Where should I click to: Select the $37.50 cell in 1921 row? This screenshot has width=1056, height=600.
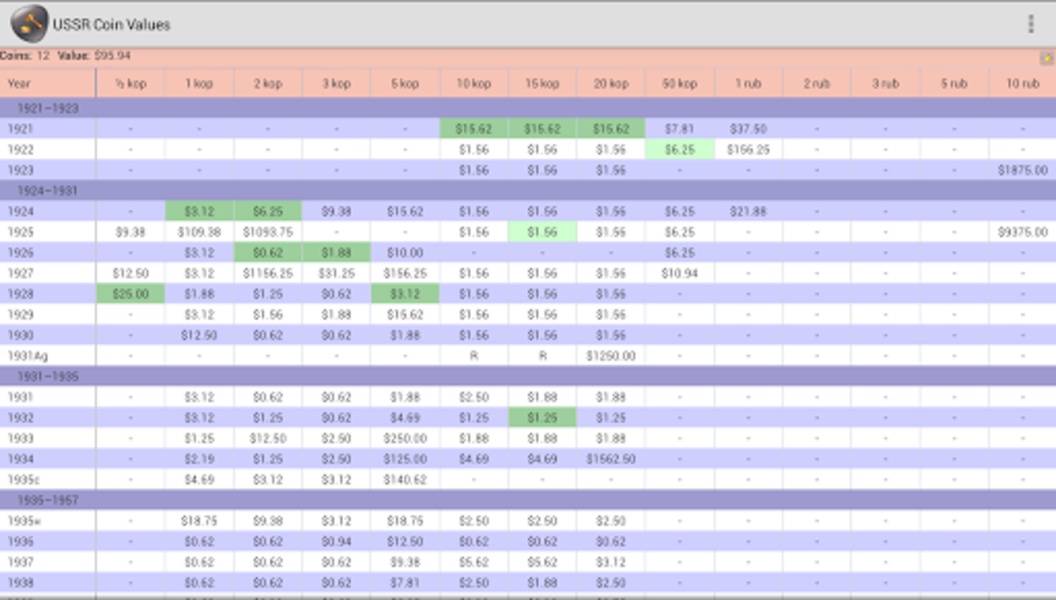pos(748,129)
